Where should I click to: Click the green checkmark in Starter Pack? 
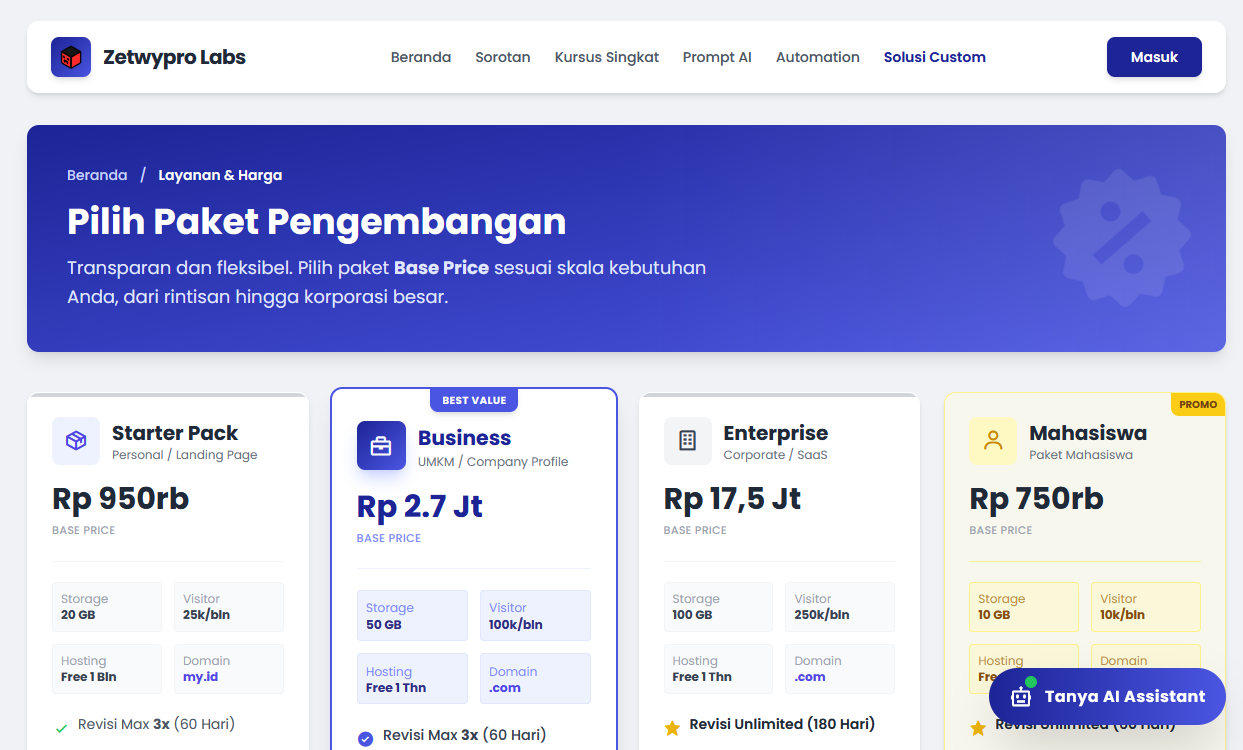tap(62, 728)
